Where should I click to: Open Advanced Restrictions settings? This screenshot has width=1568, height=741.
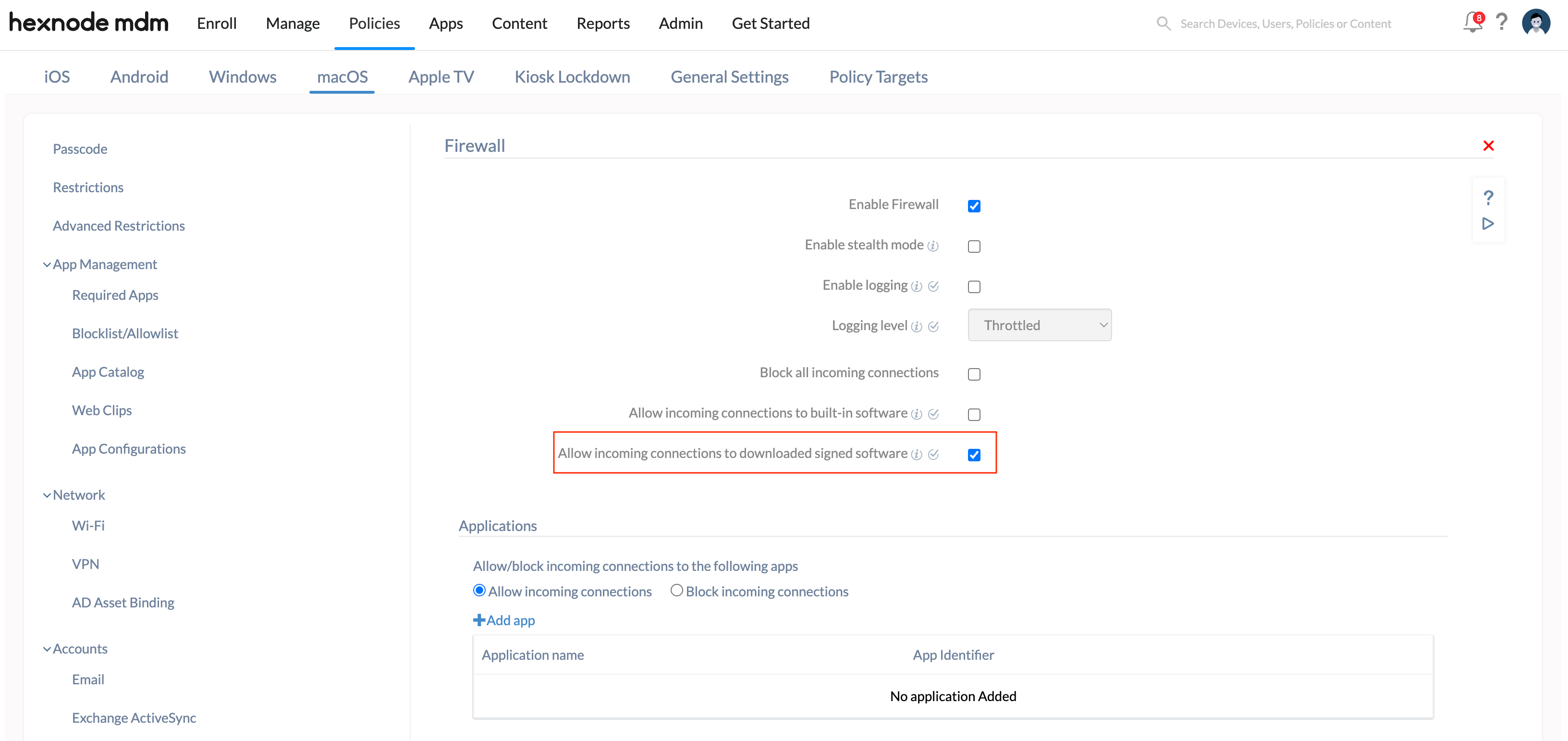(x=119, y=226)
